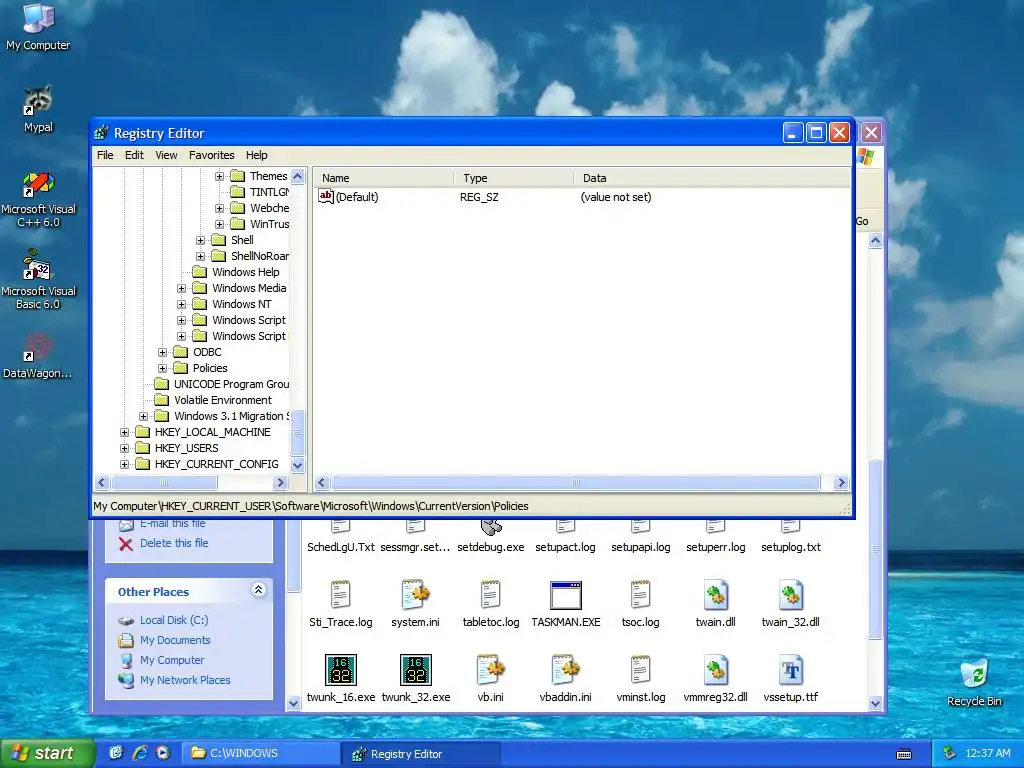
Task: Open the File menu in Registry Editor
Action: [x=104, y=155]
